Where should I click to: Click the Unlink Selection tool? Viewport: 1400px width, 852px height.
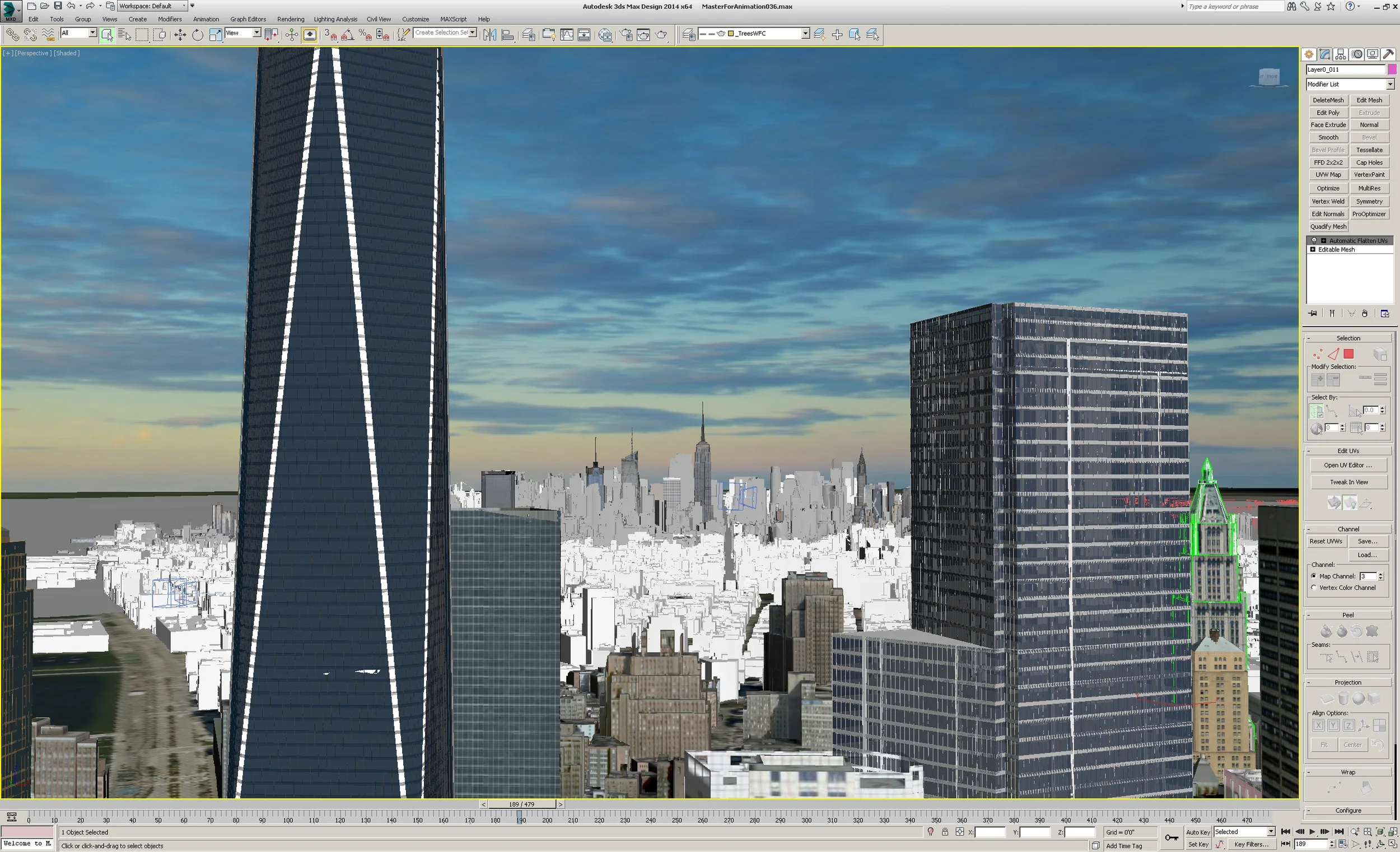coord(30,35)
